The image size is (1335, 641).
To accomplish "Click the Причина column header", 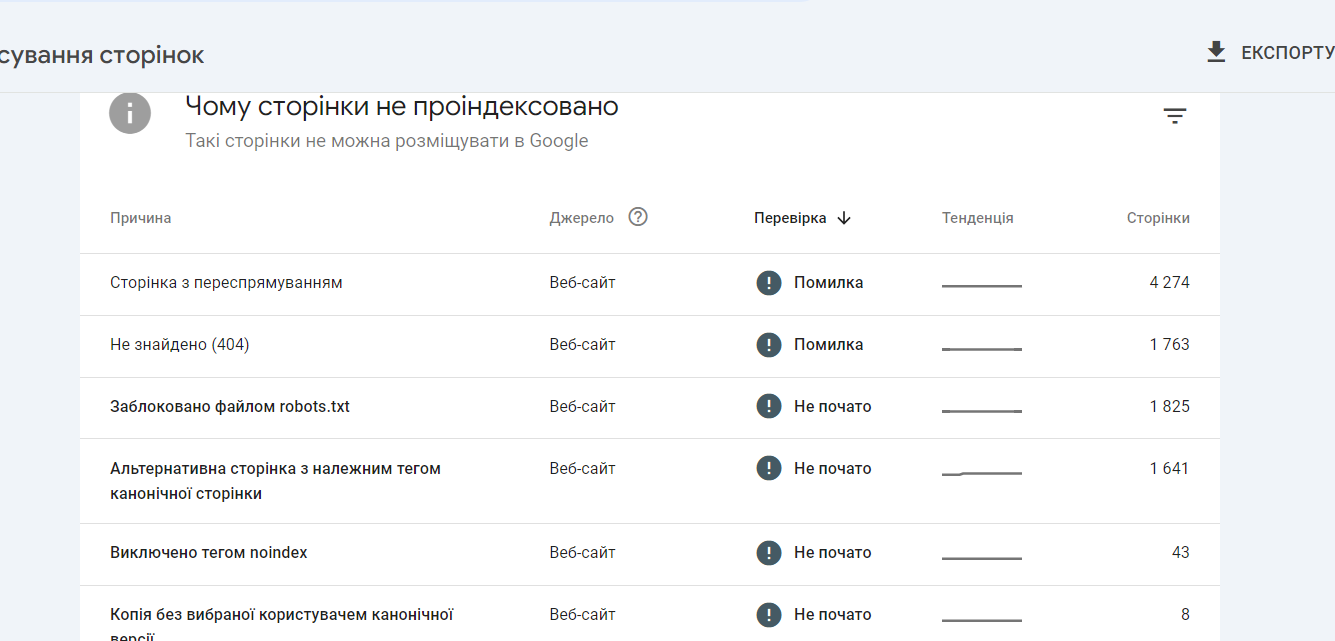I will tap(140, 218).
